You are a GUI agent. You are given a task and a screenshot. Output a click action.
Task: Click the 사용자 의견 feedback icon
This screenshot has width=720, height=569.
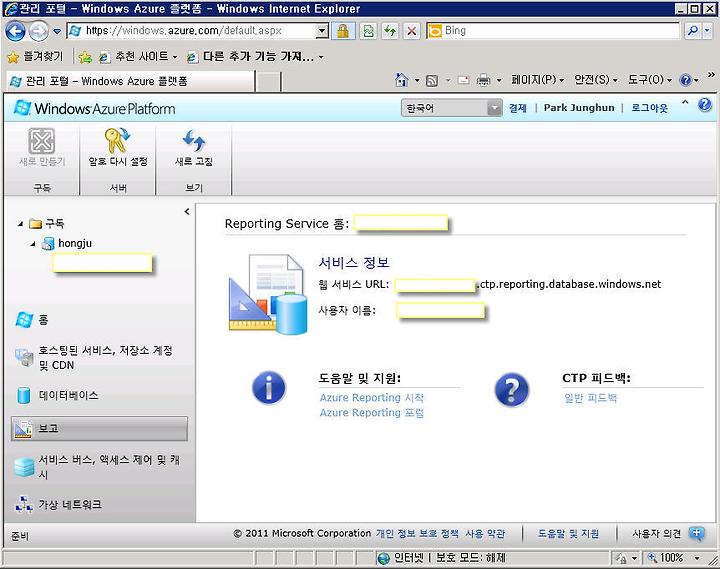(697, 534)
